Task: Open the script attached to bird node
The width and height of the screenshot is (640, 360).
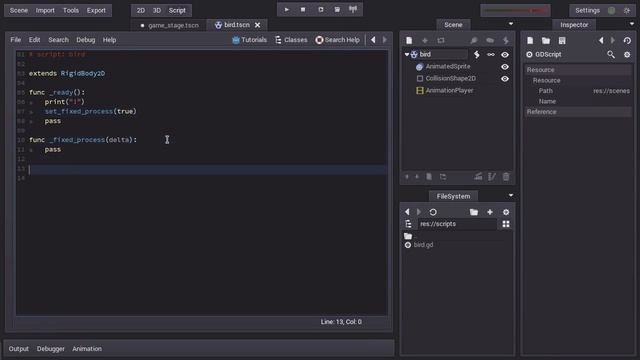Action: (476, 54)
